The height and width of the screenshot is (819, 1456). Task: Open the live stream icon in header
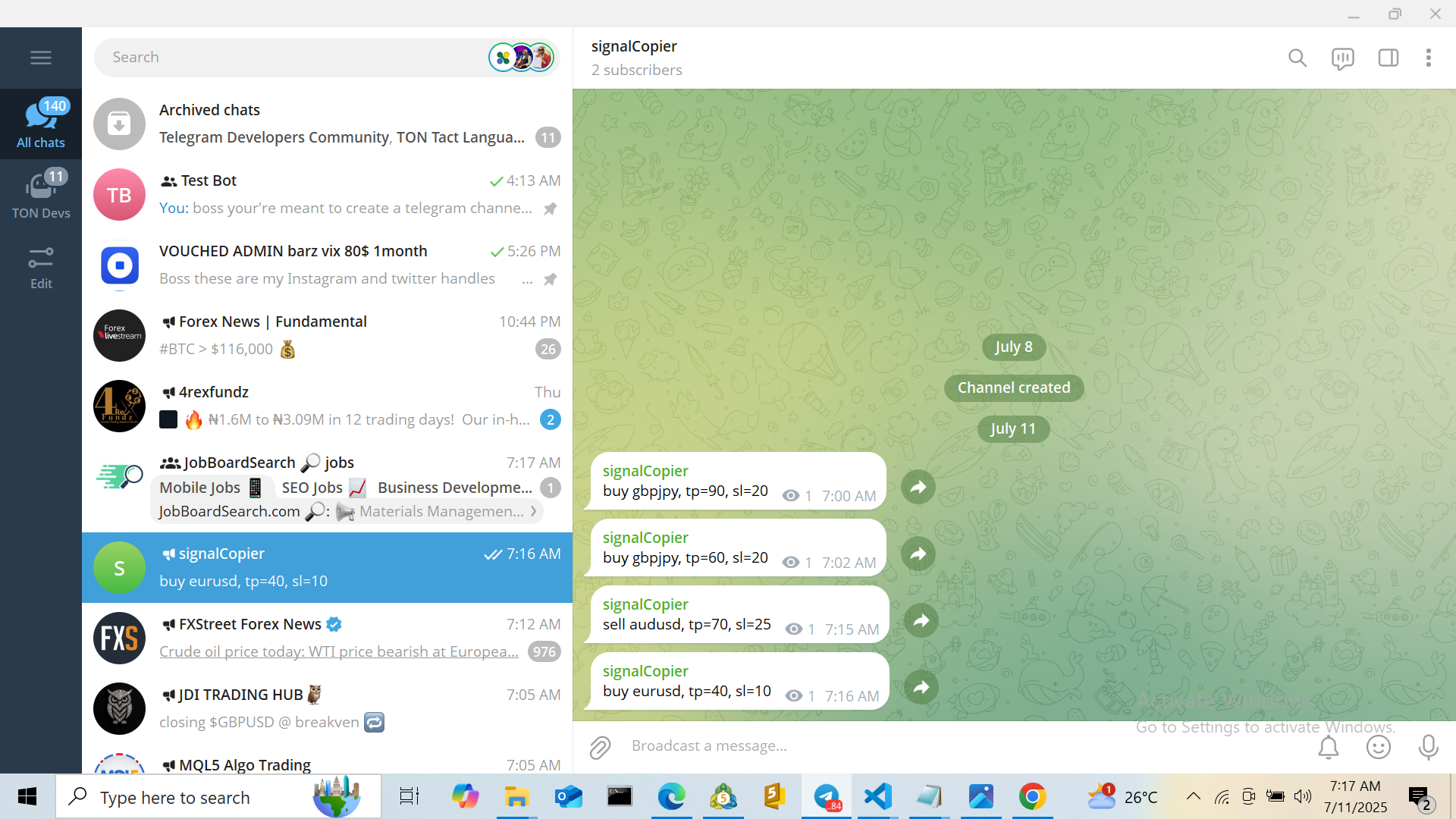[x=1342, y=58]
